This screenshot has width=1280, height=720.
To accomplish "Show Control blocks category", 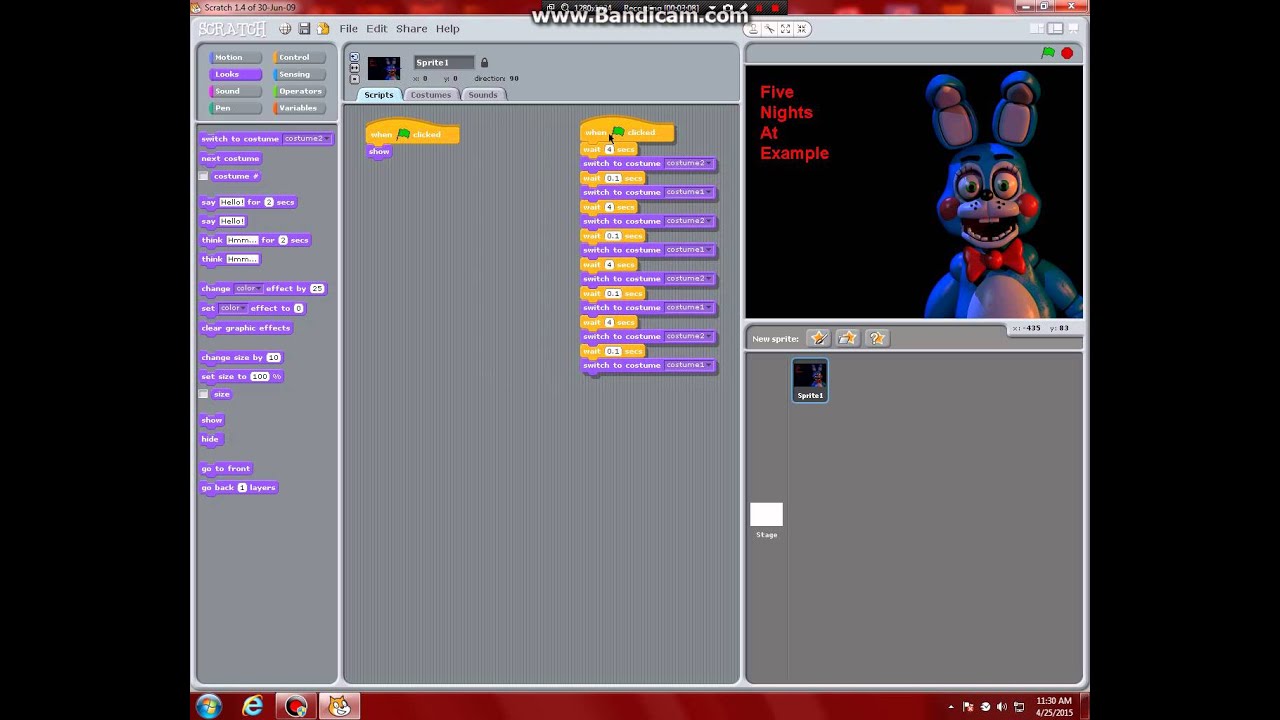I will (299, 57).
